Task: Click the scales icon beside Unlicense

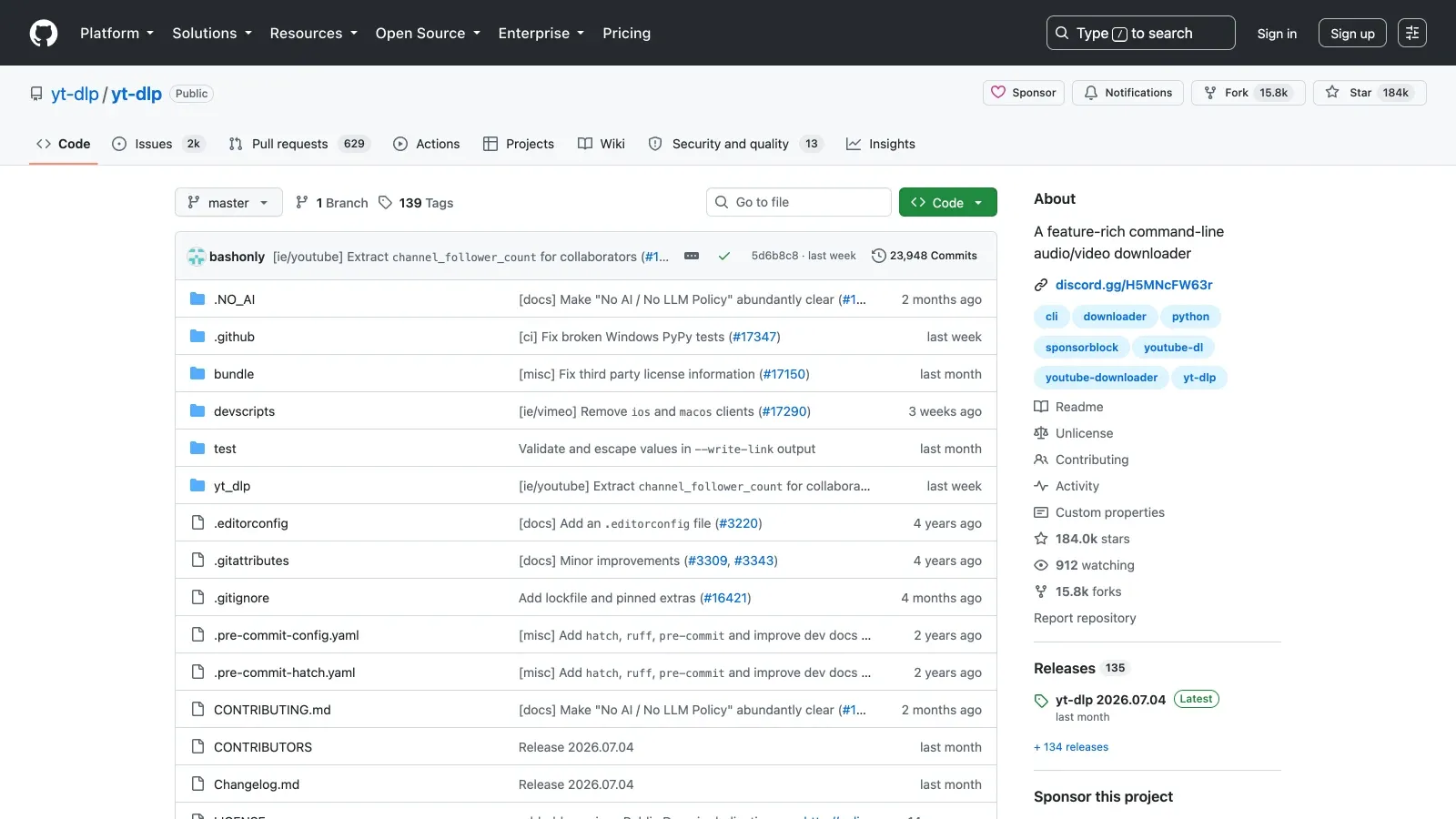Action: pos(1041,433)
